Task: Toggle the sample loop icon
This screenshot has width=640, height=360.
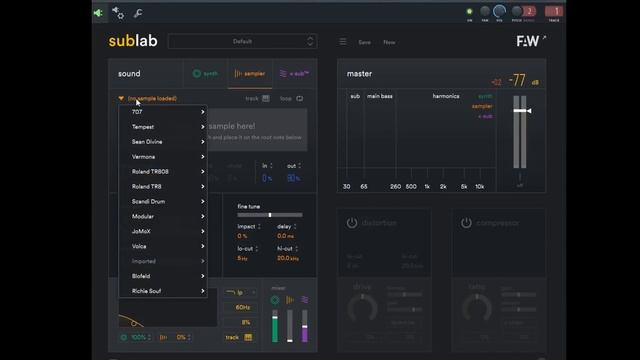Action: tap(300, 98)
